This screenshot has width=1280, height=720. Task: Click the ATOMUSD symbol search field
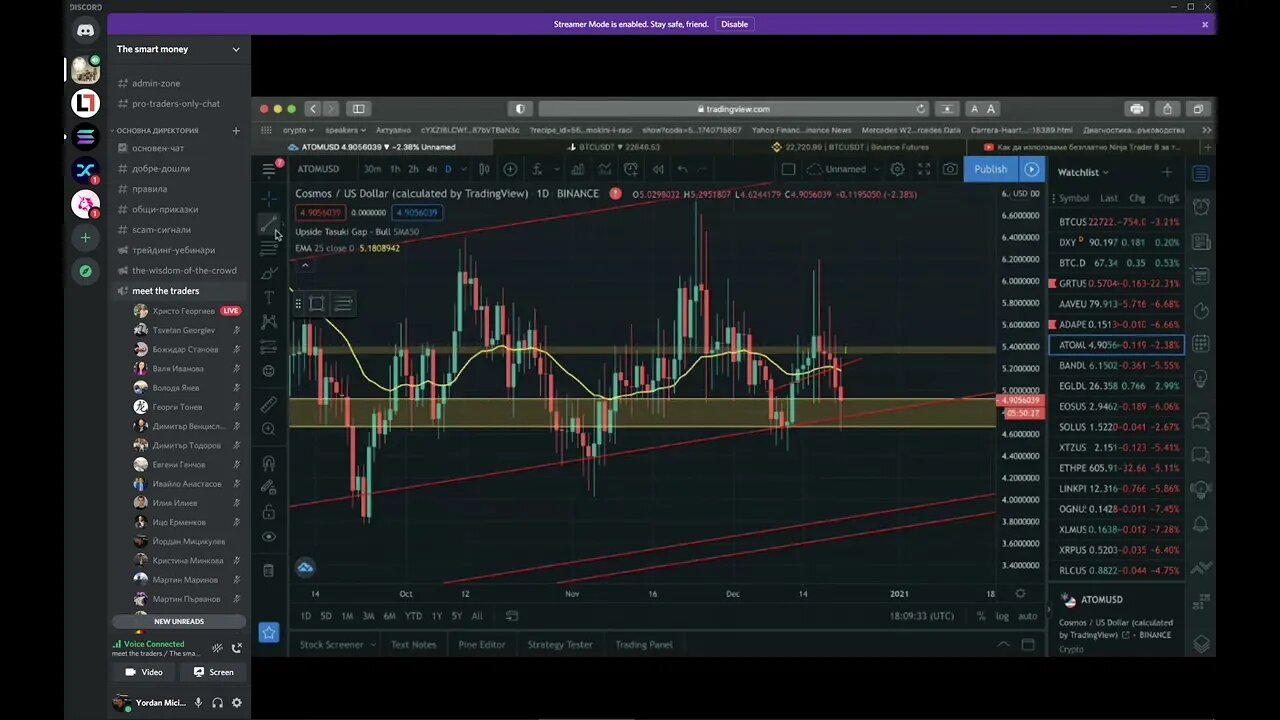pos(319,169)
